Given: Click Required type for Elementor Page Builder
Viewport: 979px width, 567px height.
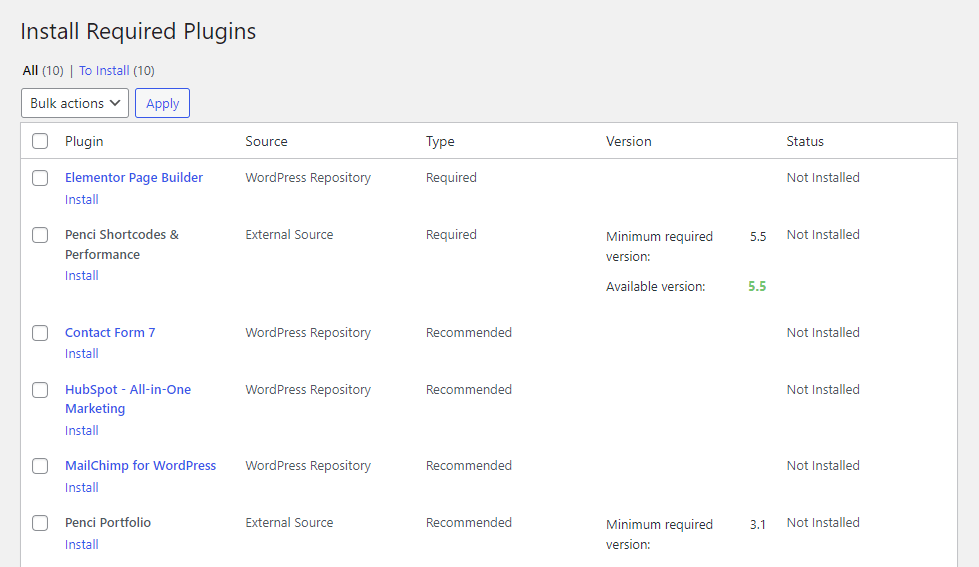Looking at the screenshot, I should 451,177.
